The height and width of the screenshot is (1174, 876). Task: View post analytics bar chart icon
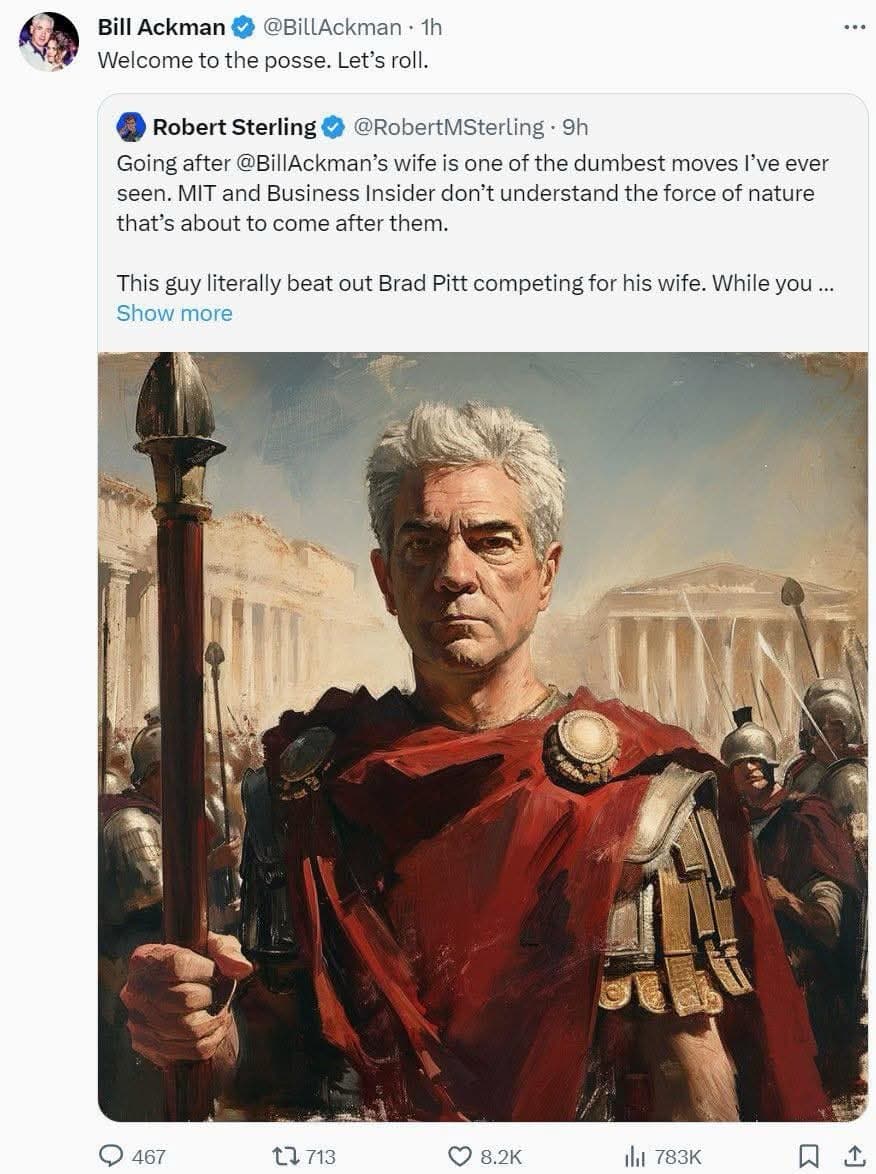635,1156
